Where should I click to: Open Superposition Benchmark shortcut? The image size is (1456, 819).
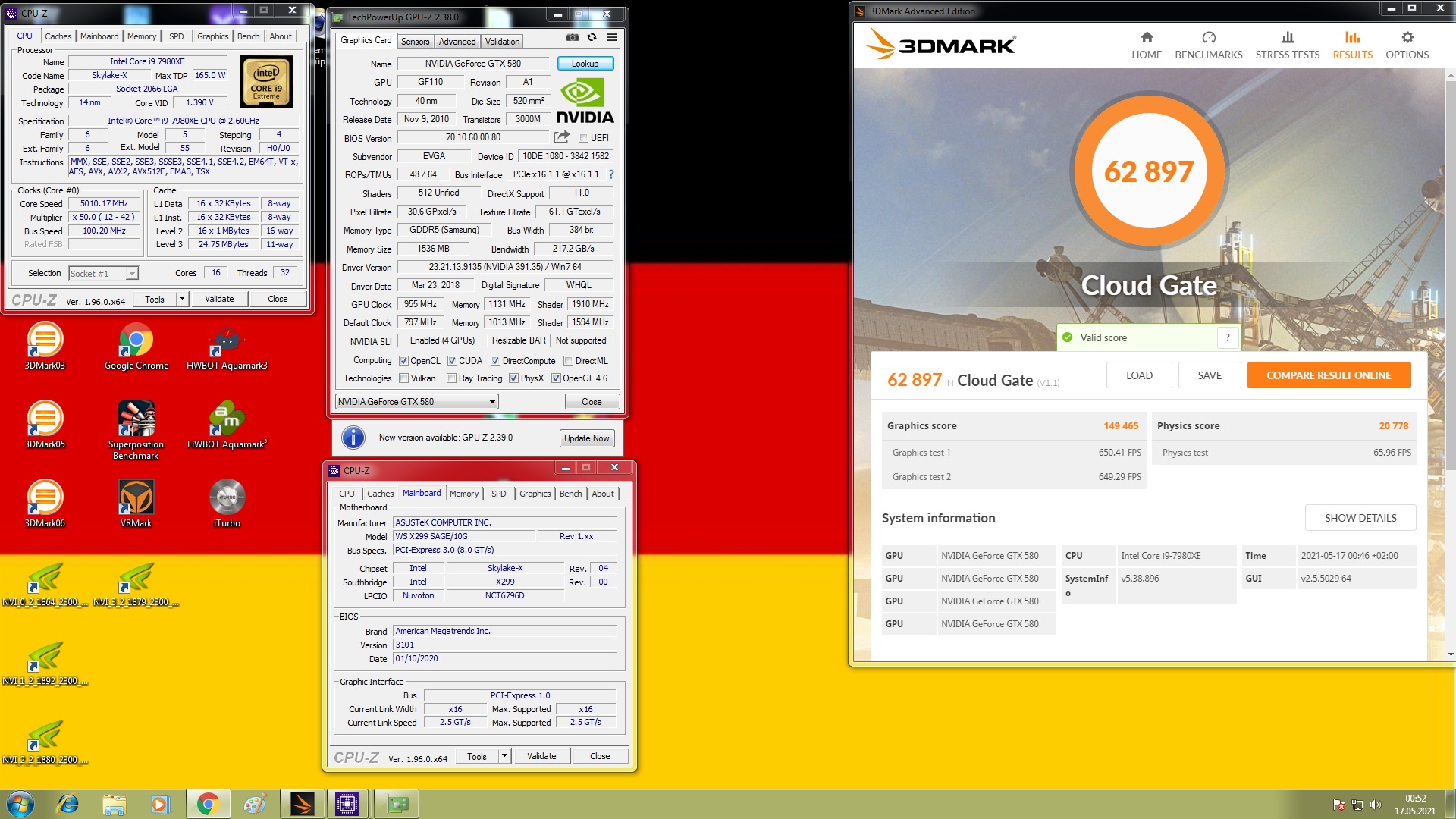click(136, 431)
